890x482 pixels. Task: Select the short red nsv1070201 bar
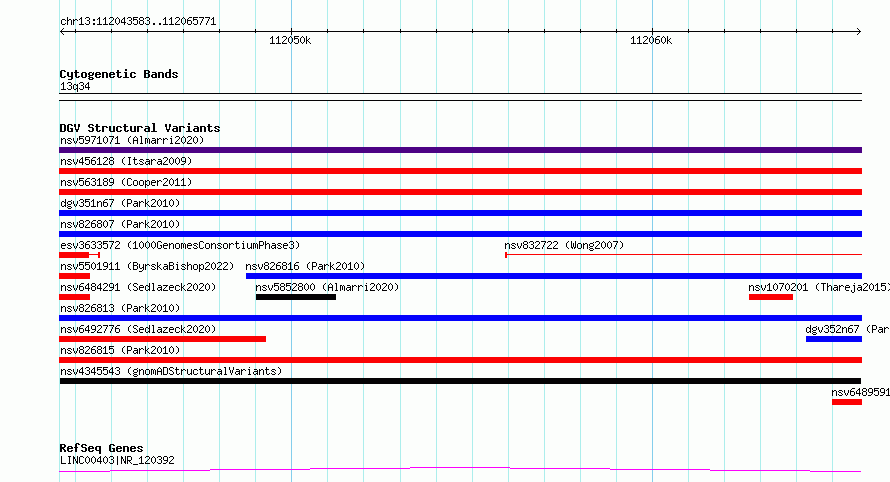(771, 297)
